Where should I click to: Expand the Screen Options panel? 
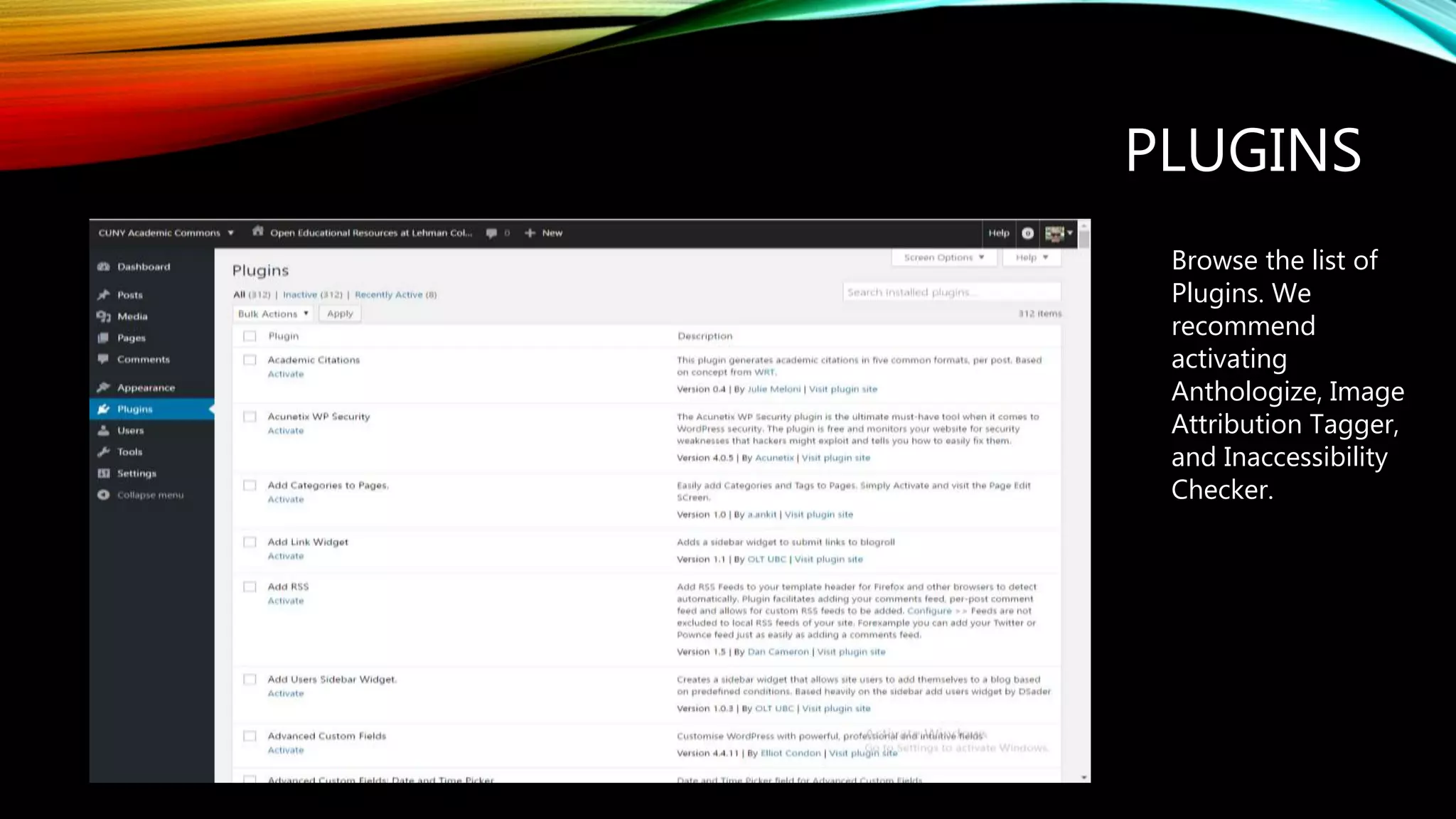click(944, 257)
